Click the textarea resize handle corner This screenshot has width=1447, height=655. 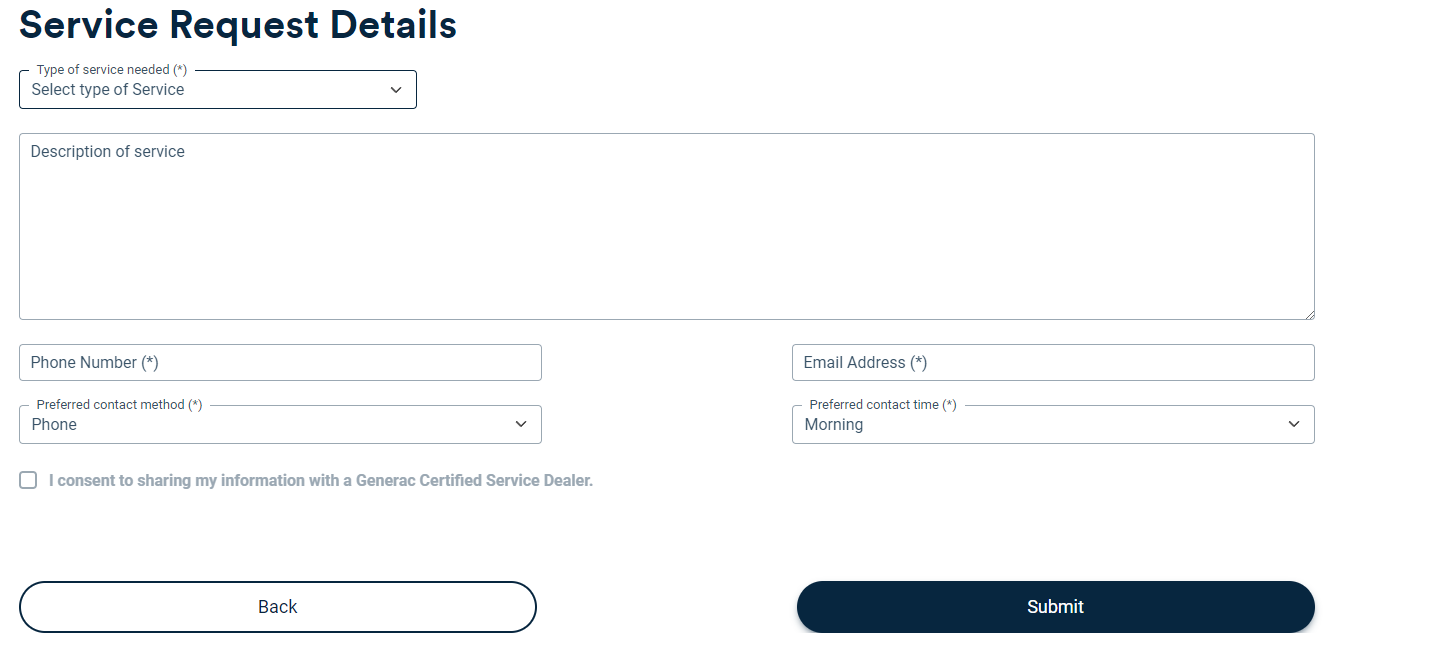1310,314
